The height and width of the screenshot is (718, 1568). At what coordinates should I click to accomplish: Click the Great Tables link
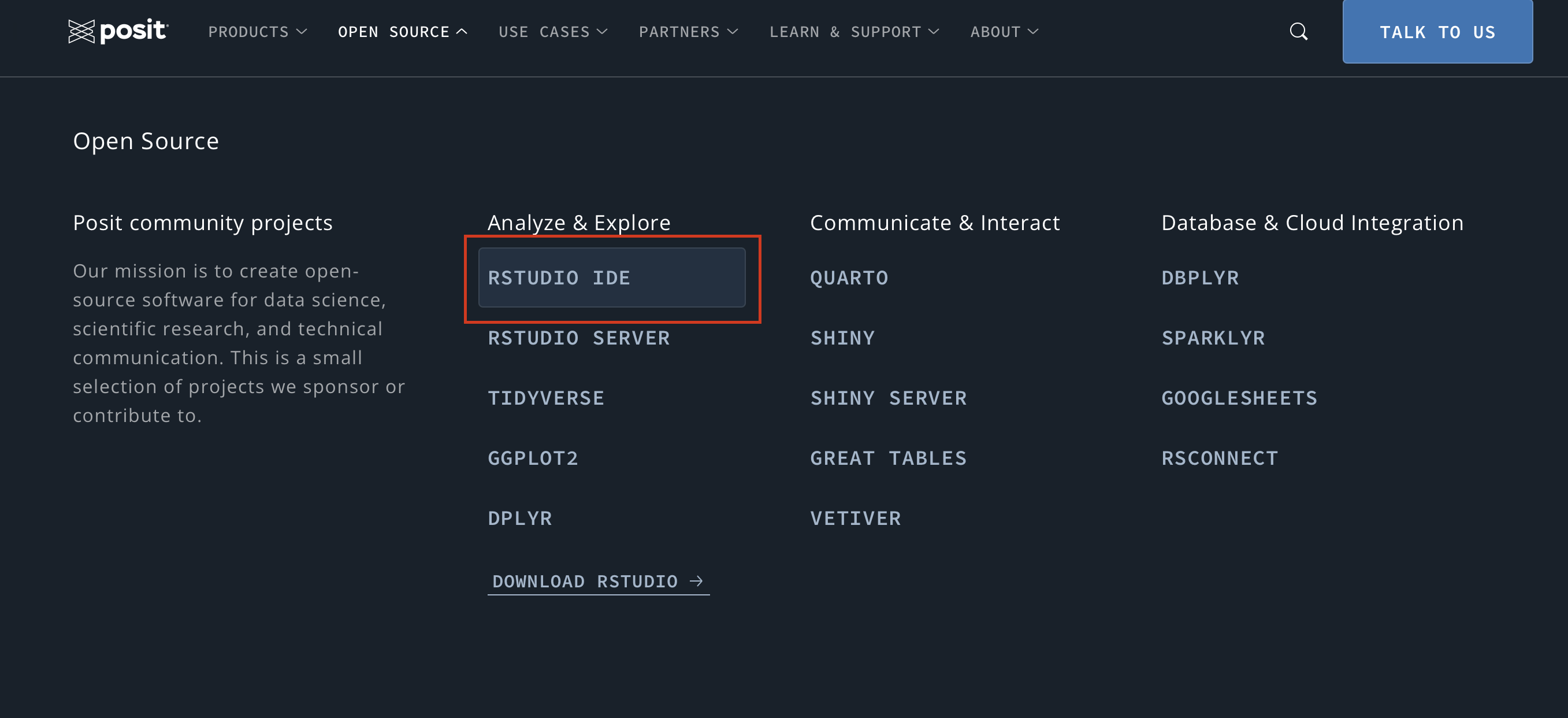point(889,458)
